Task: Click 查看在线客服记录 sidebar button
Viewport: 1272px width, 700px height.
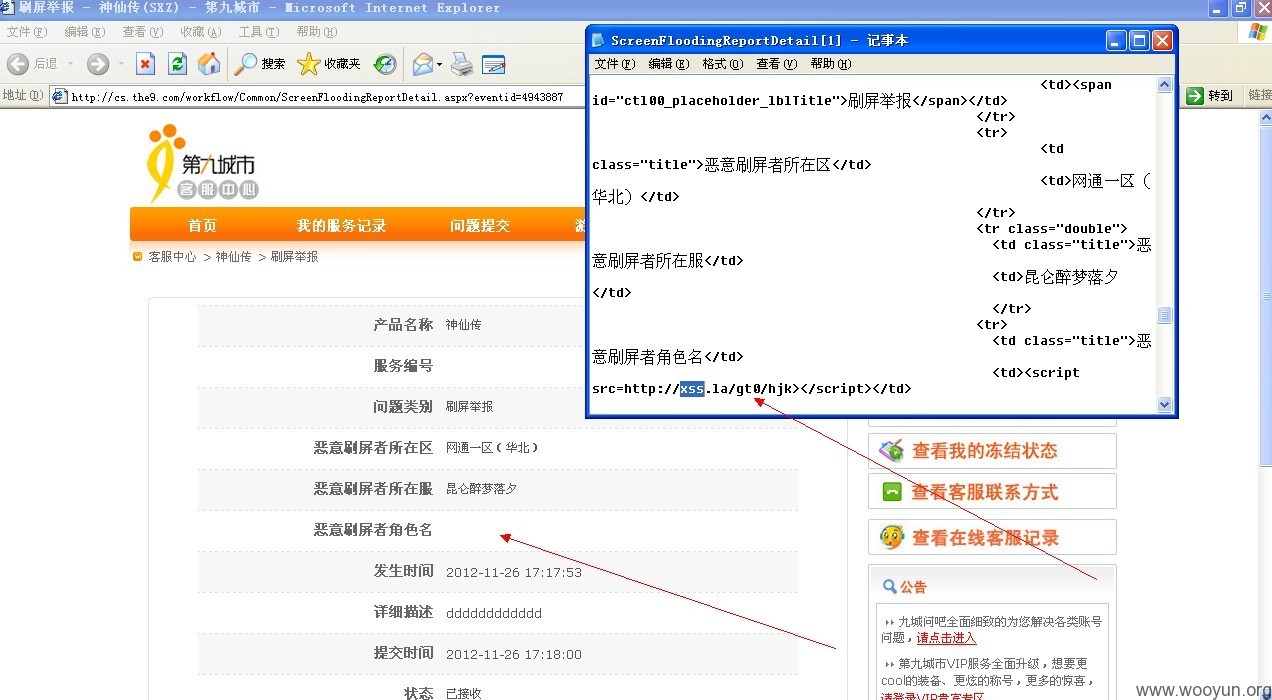Action: tap(992, 538)
